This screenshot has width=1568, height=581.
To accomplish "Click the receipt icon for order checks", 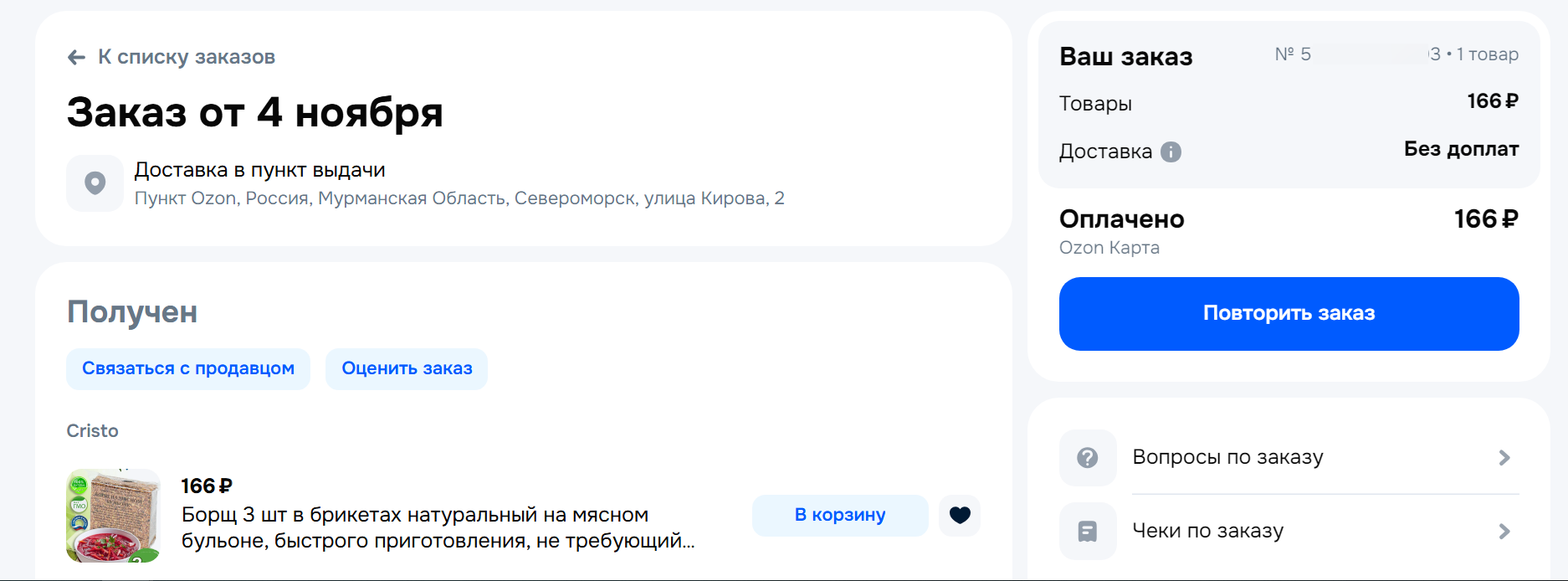I will (1088, 531).
